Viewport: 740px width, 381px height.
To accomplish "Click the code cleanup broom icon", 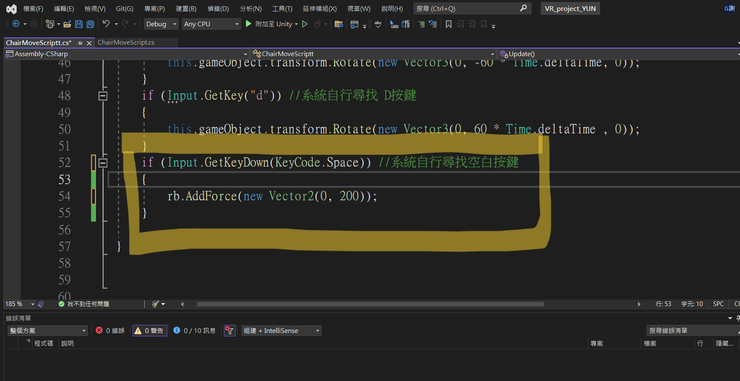I will 155,304.
